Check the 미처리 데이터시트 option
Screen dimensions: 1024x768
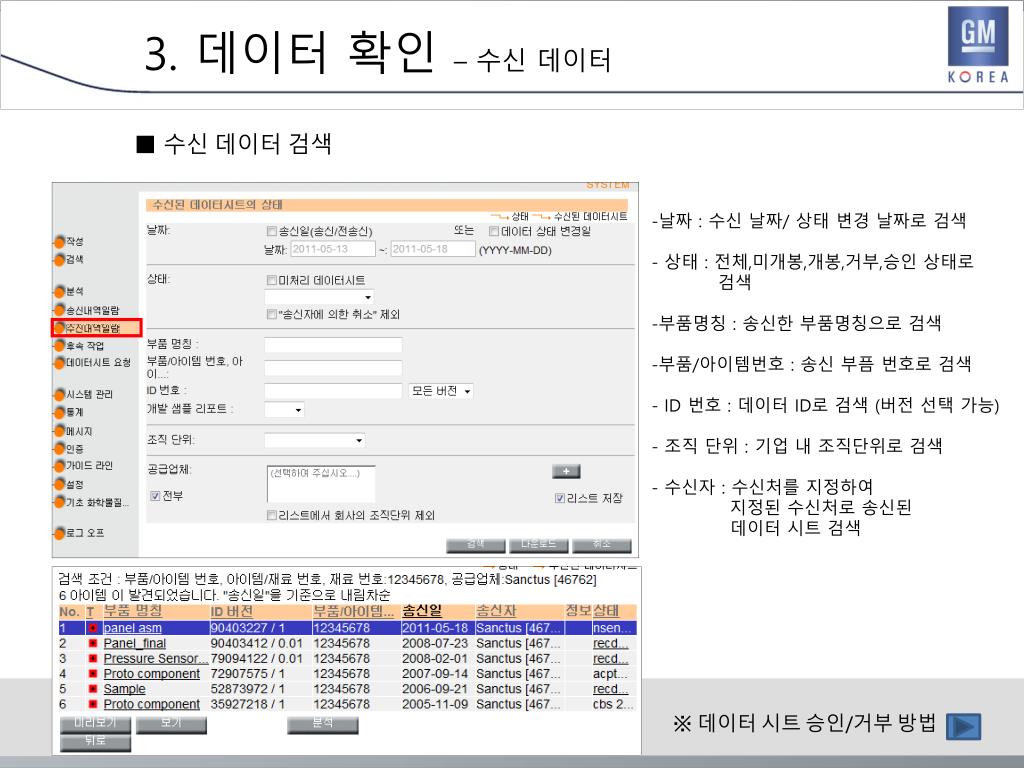[x=272, y=280]
